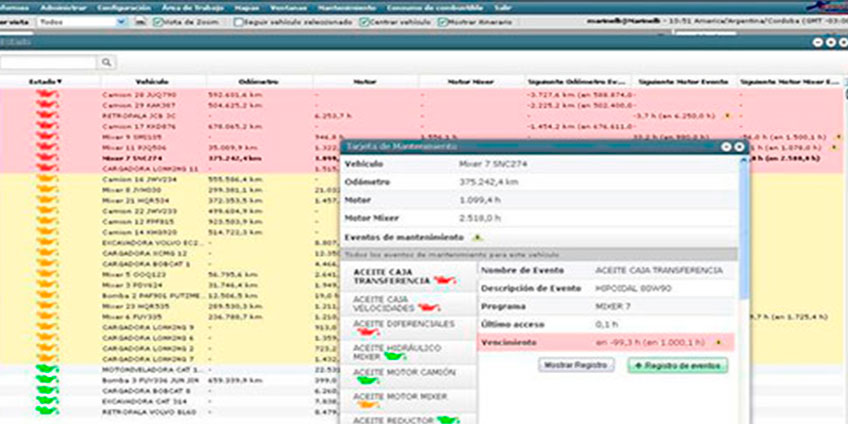Click the search magnifier icon above the table
The image size is (848, 424).
tap(107, 62)
